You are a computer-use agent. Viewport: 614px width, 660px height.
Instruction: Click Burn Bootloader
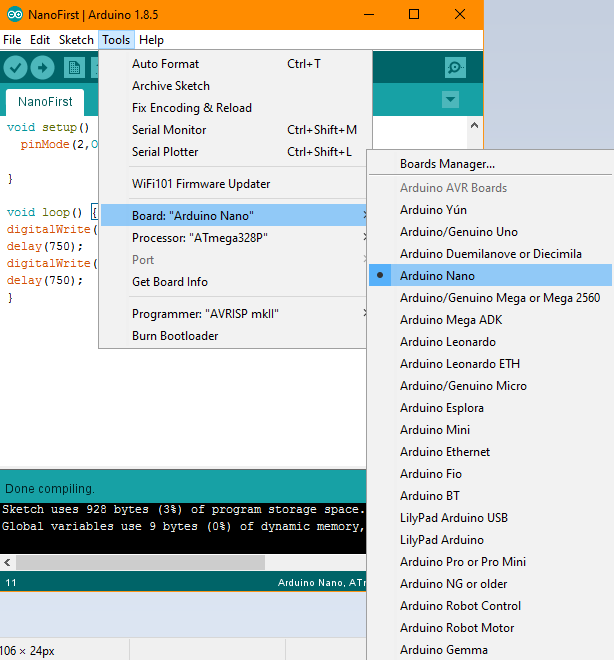(235, 336)
